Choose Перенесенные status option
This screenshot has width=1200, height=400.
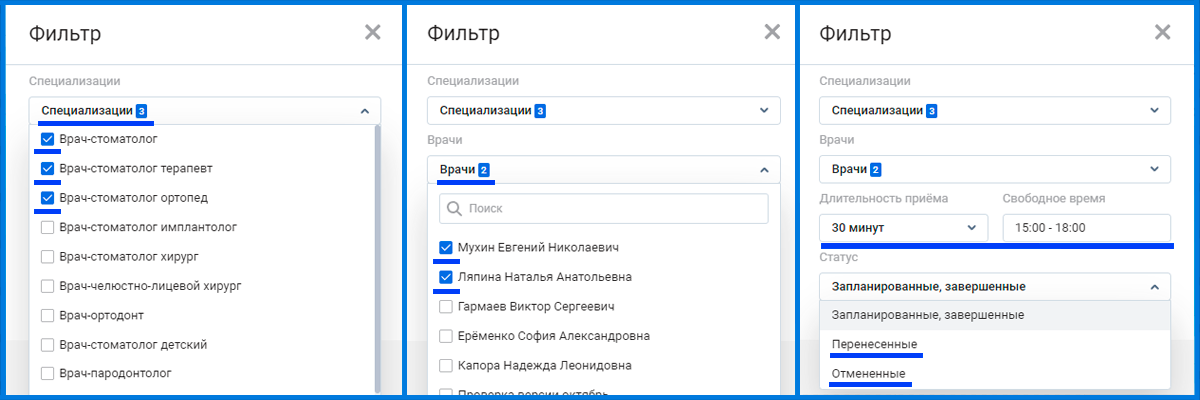click(x=874, y=344)
